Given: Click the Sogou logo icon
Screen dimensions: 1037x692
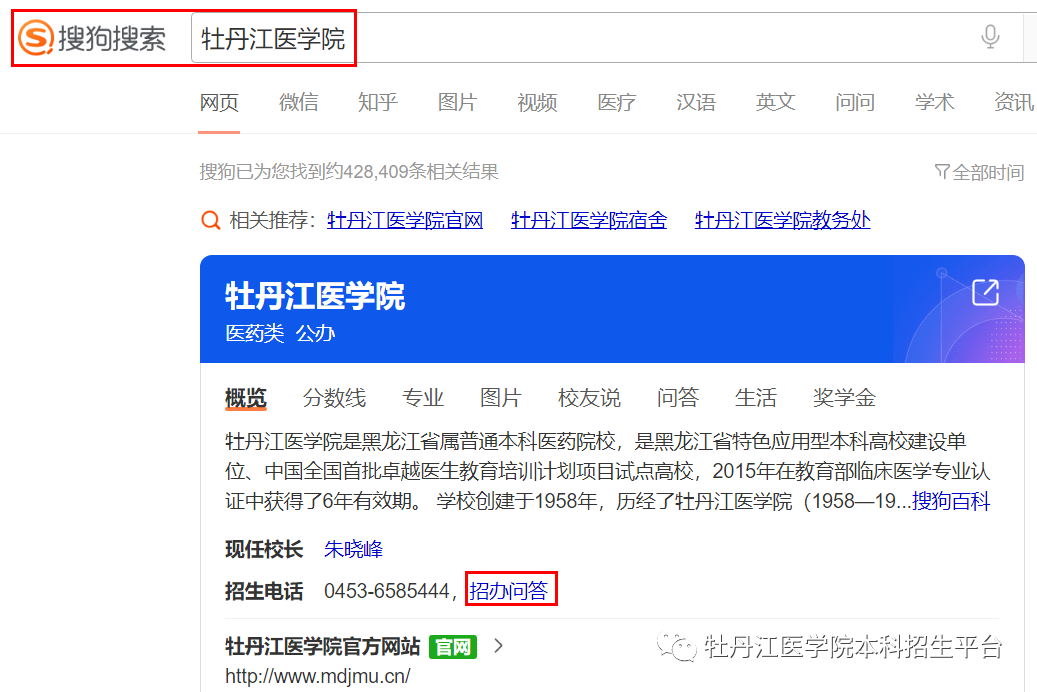Looking at the screenshot, I should click(x=36, y=39).
